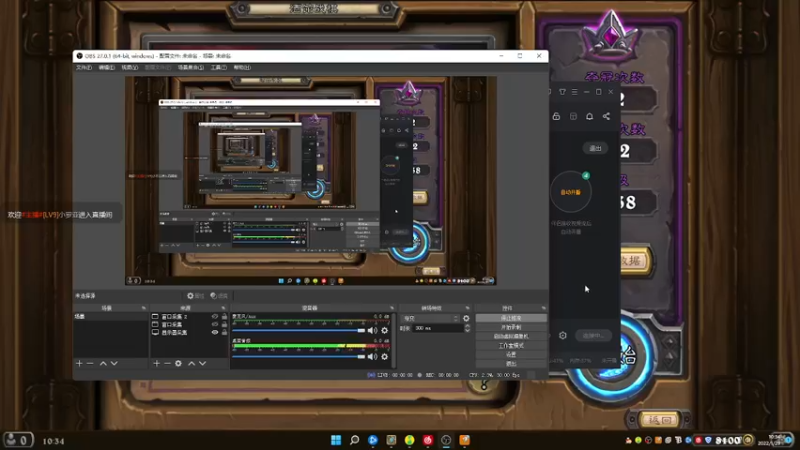This screenshot has width=800, height=450.
Task: Mute the microphone/Aux audio channel
Action: [x=372, y=331]
